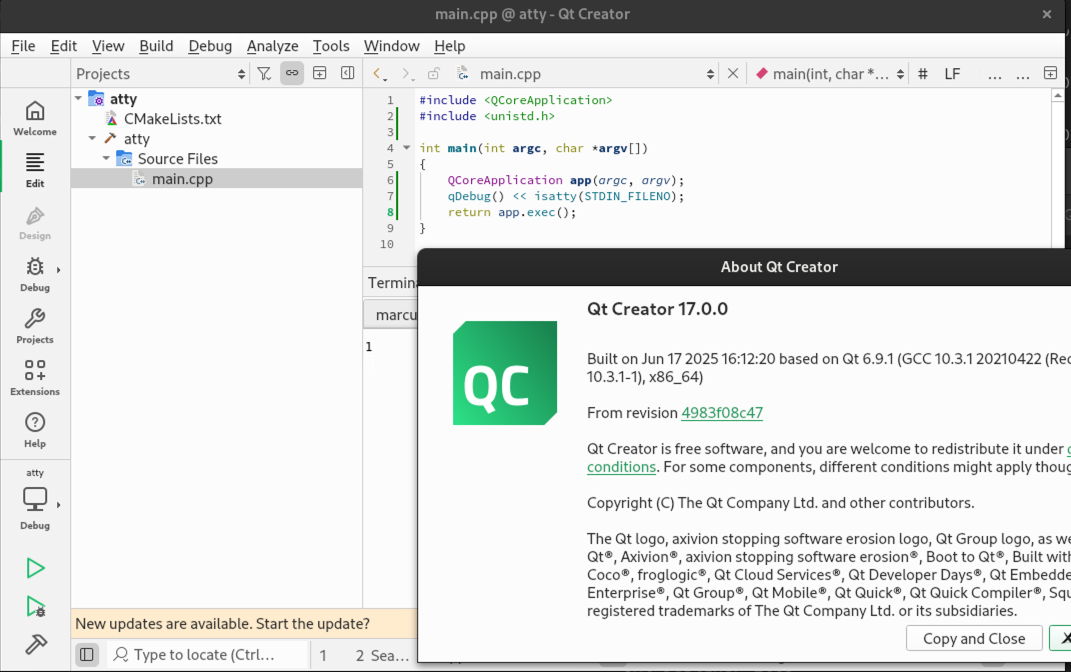Viewport: 1071px width, 672px height.
Task: Open the atty Debug kit selector
Action: (35, 499)
